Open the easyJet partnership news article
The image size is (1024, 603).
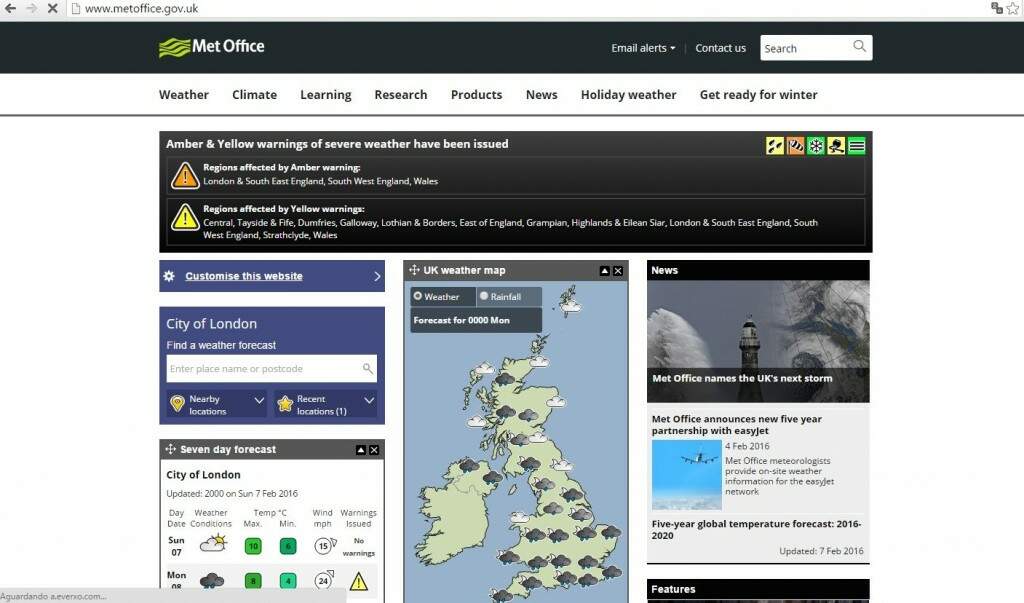coord(736,425)
